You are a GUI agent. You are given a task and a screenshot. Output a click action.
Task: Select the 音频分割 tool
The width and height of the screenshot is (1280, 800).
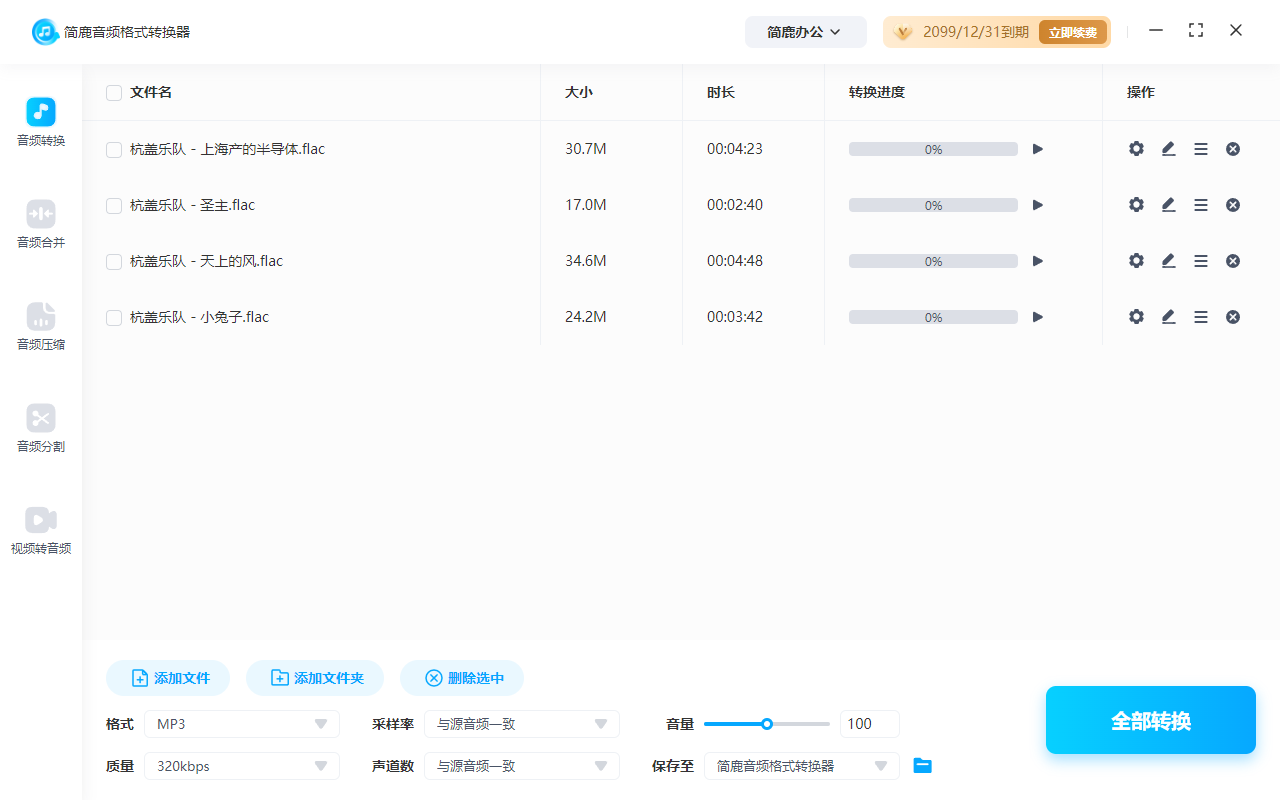40,427
